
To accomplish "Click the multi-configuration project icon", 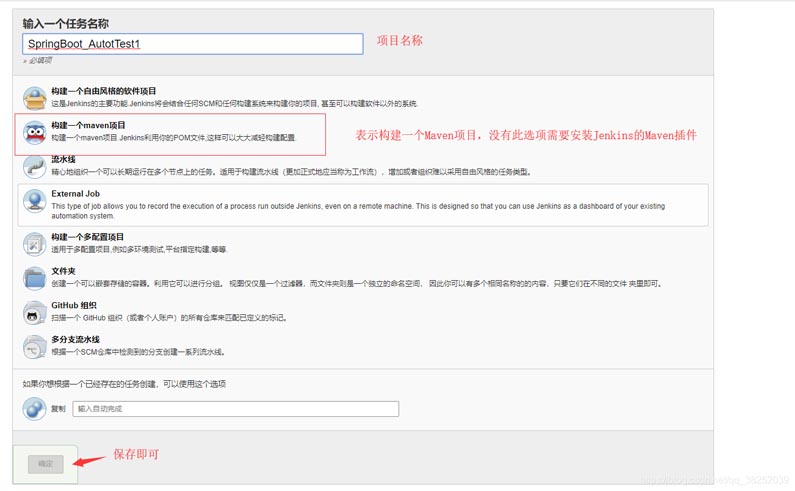I will [35, 243].
